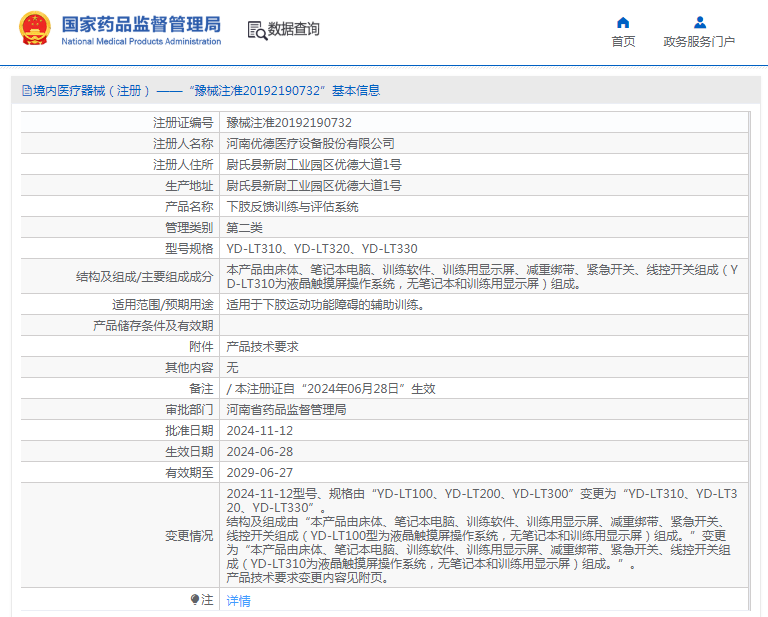The width and height of the screenshot is (768, 617).
Task: Click the 注册人住所 address value
Action: pos(313,165)
